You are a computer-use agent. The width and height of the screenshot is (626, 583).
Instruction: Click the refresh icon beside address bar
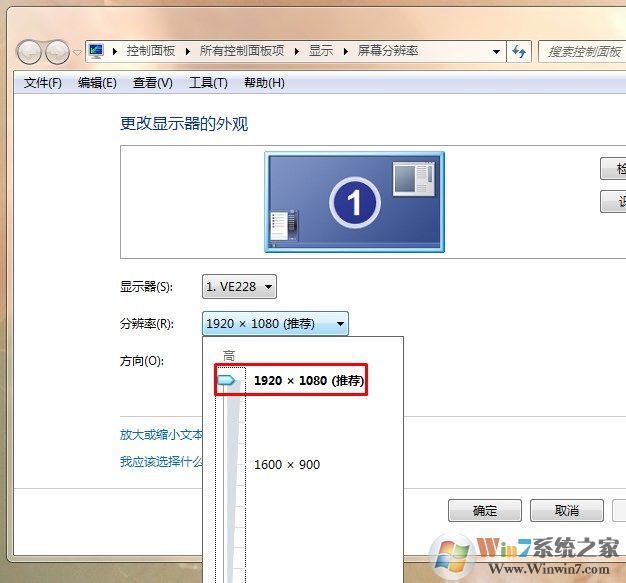(x=519, y=51)
